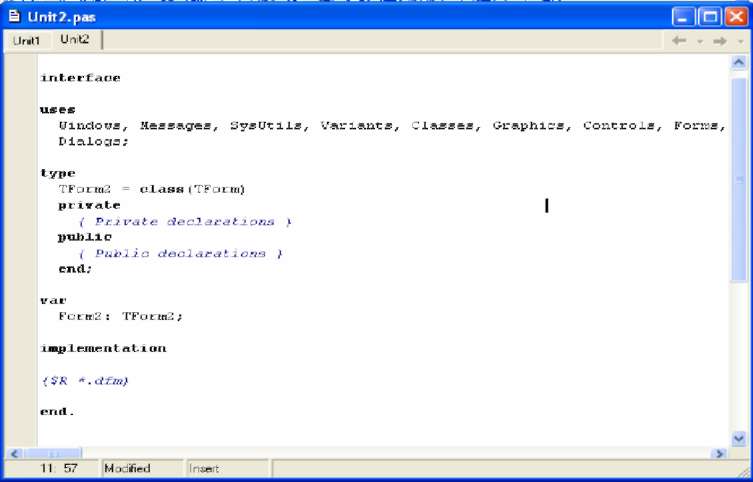
Task: Maximize the Unit2.pas window
Action: pos(710,17)
